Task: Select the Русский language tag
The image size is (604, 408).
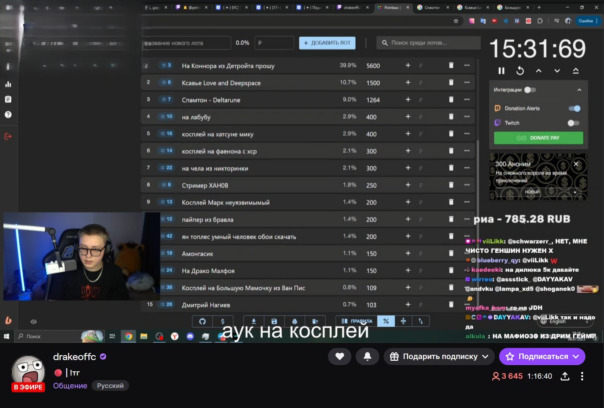Action: (x=111, y=385)
